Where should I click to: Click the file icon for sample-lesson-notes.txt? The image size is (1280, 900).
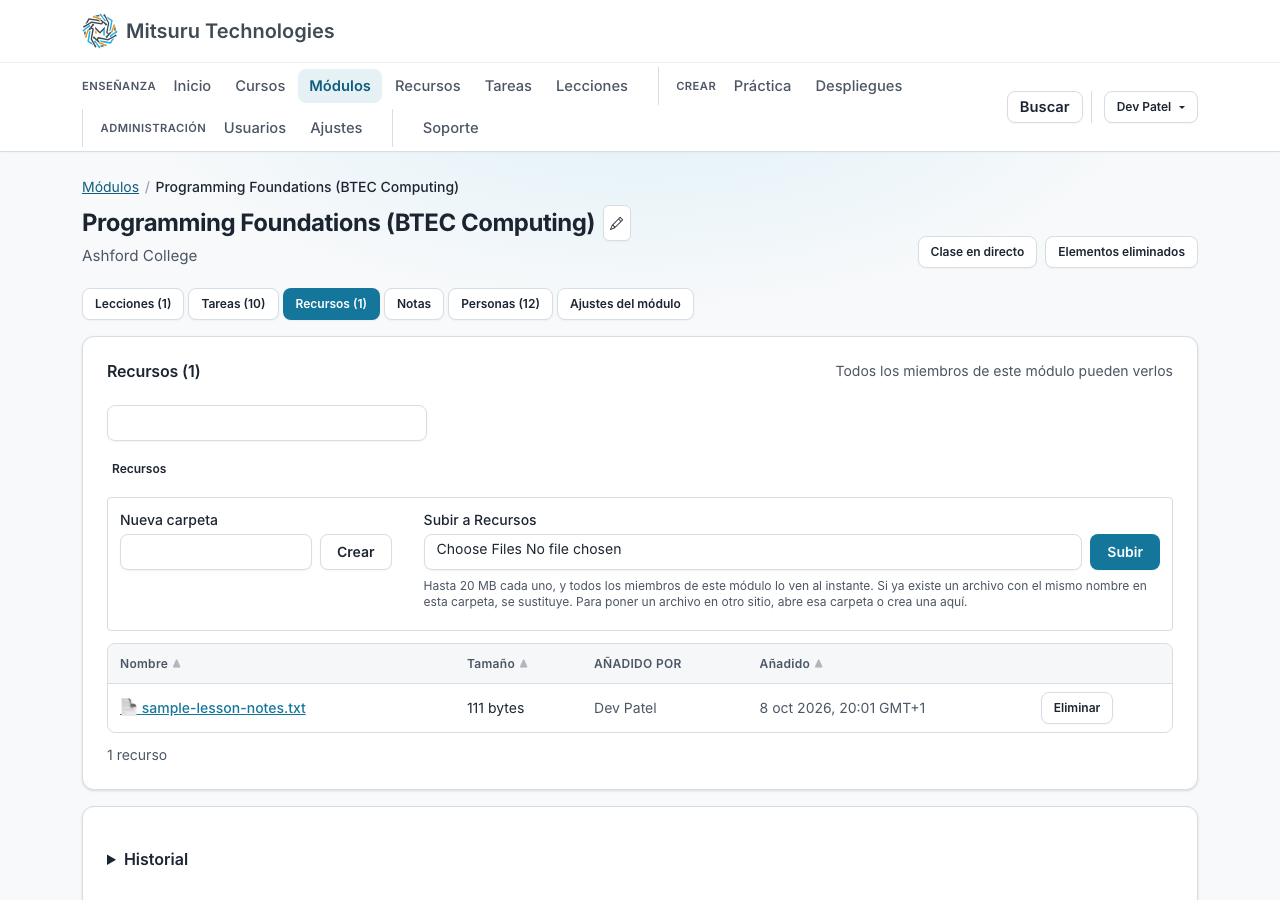pyautogui.click(x=128, y=707)
